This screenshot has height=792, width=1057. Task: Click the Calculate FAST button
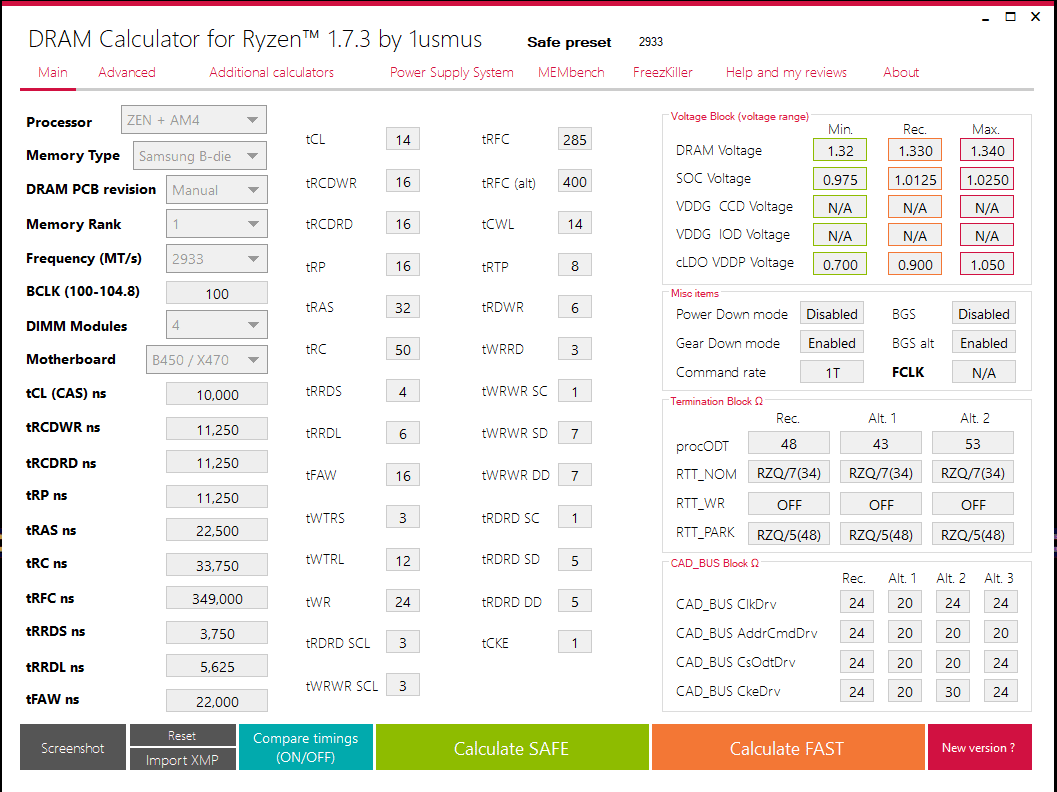click(787, 748)
